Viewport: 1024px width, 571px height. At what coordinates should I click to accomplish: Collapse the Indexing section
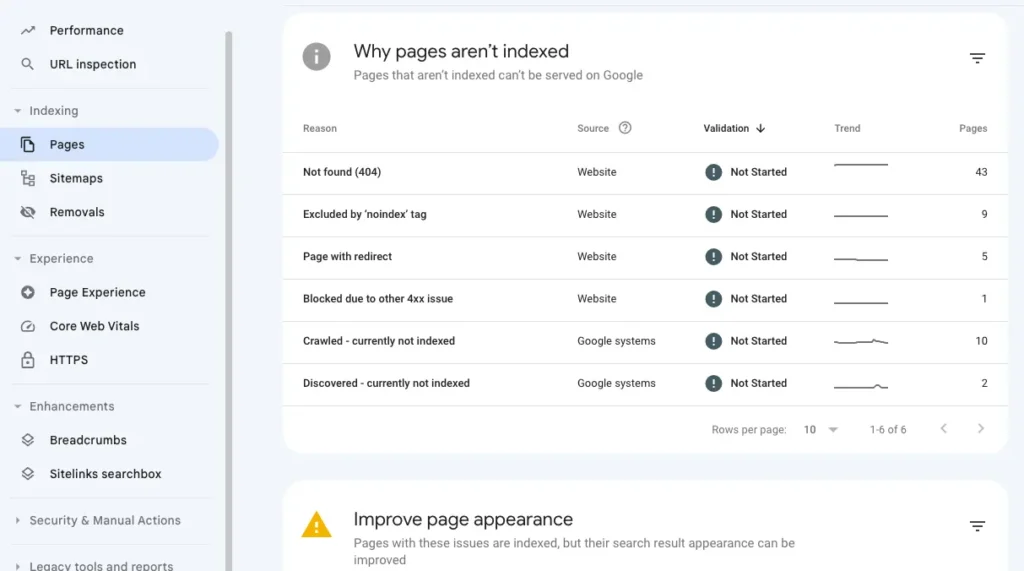coord(18,111)
